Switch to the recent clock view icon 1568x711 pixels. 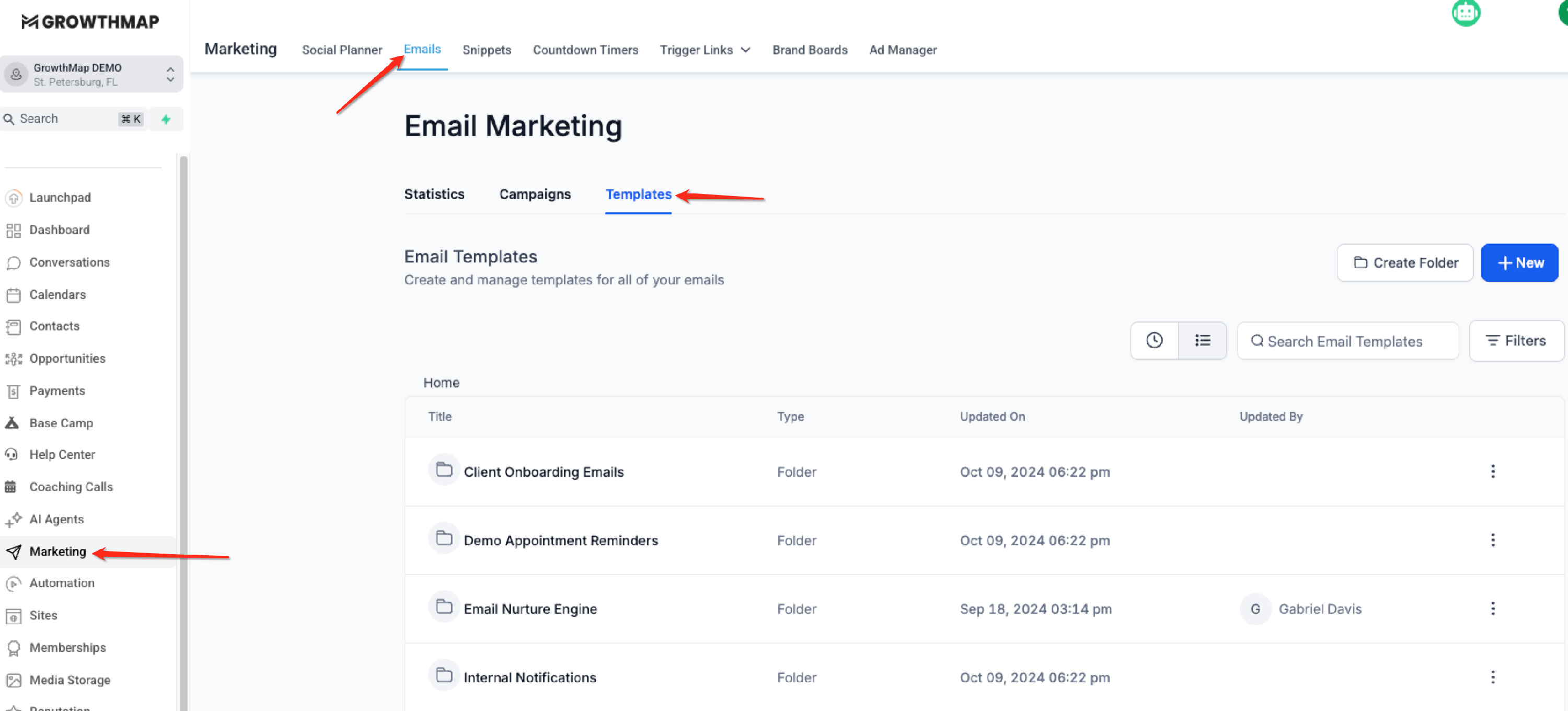1154,340
